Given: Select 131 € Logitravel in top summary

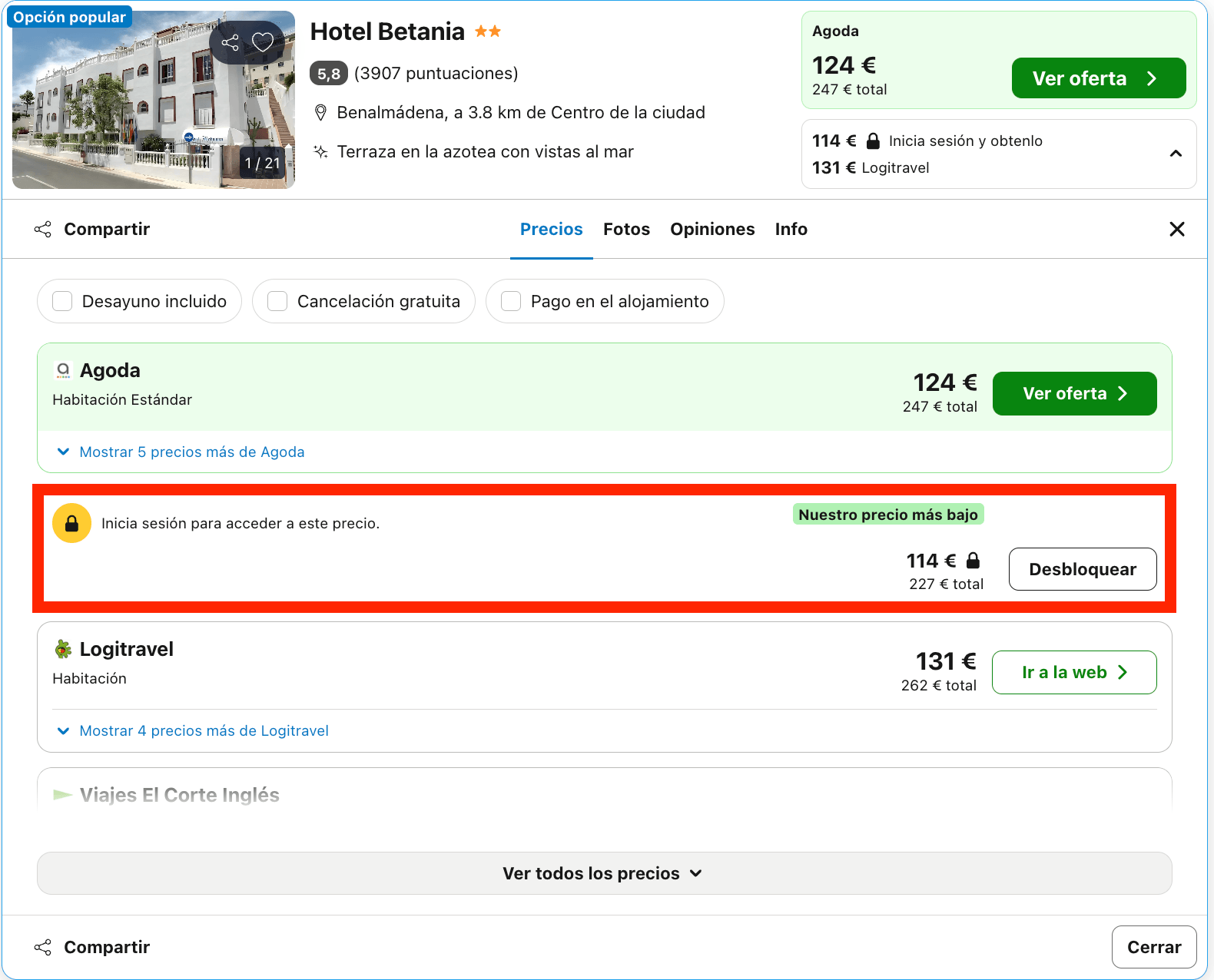Looking at the screenshot, I should tap(871, 168).
